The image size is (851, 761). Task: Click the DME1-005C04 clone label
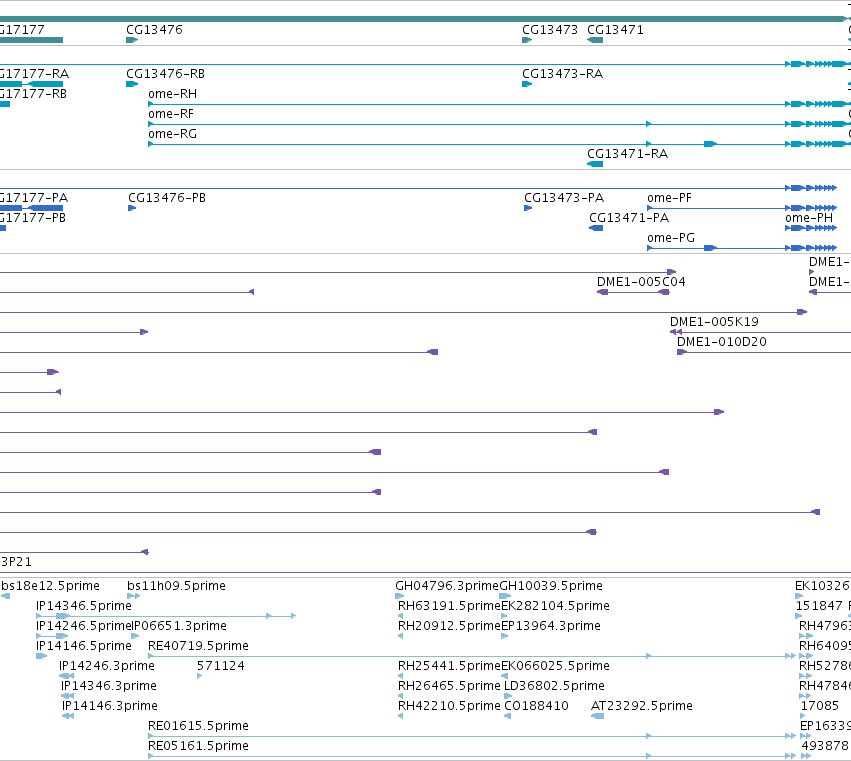click(x=641, y=282)
